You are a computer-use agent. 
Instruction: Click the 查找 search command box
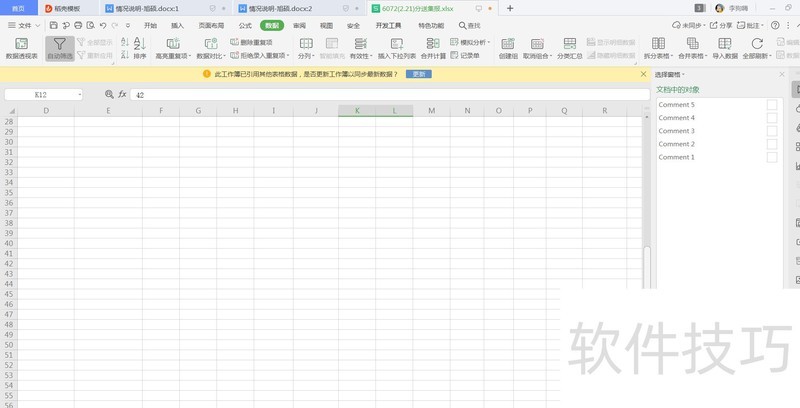[x=469, y=25]
